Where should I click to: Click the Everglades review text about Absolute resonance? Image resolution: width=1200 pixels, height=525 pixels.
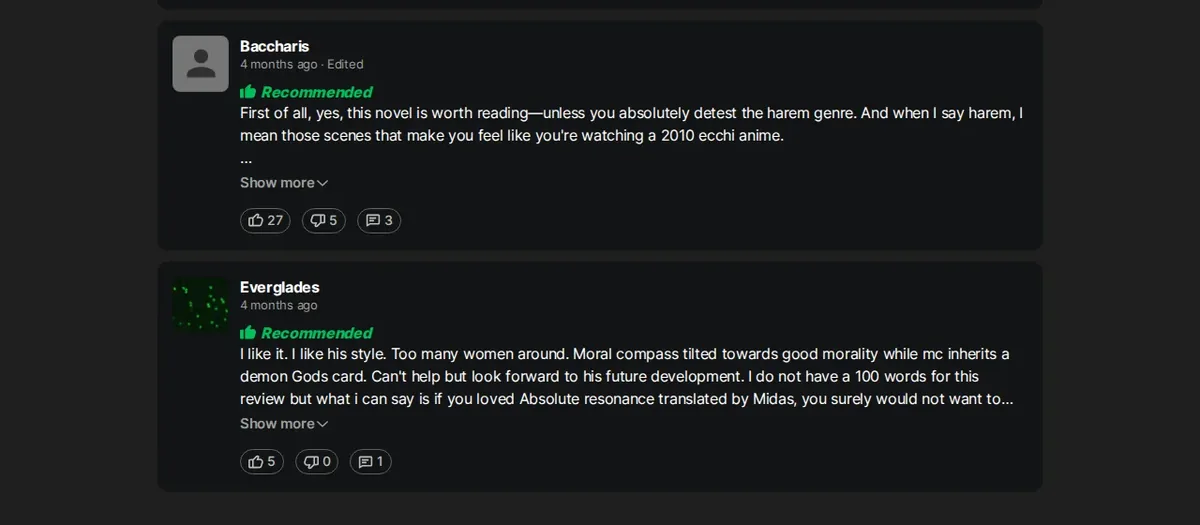tap(627, 377)
